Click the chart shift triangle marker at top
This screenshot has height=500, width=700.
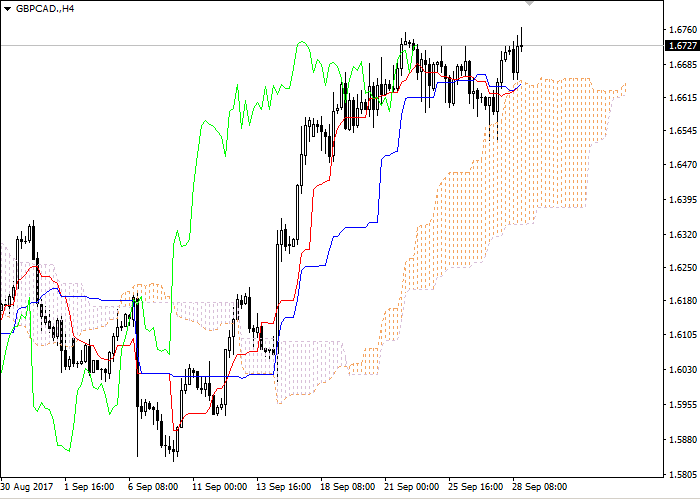click(x=529, y=3)
